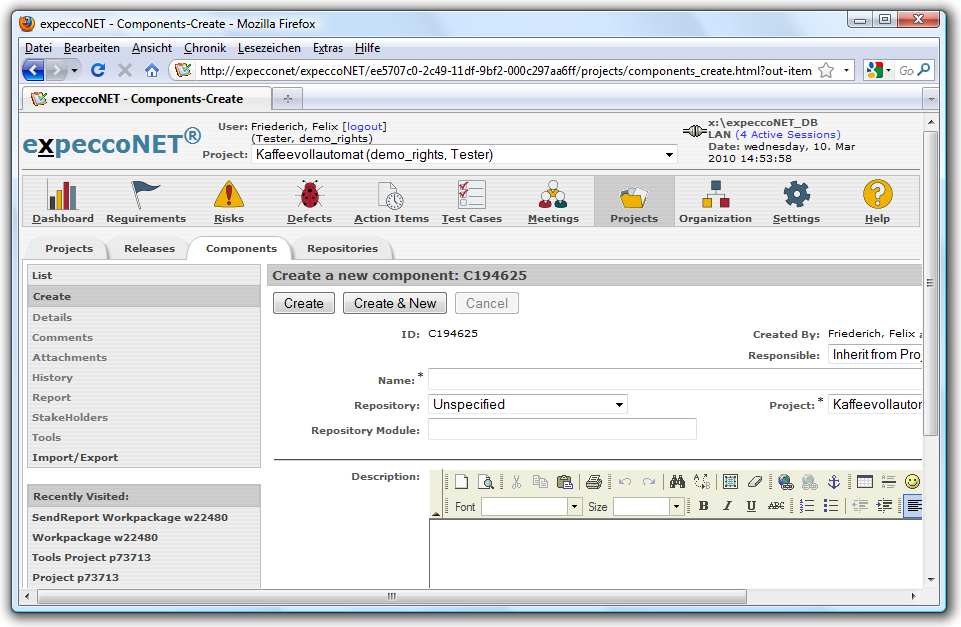The image size is (961, 627).
Task: Toggle underline formatting in description editor
Action: (x=751, y=507)
